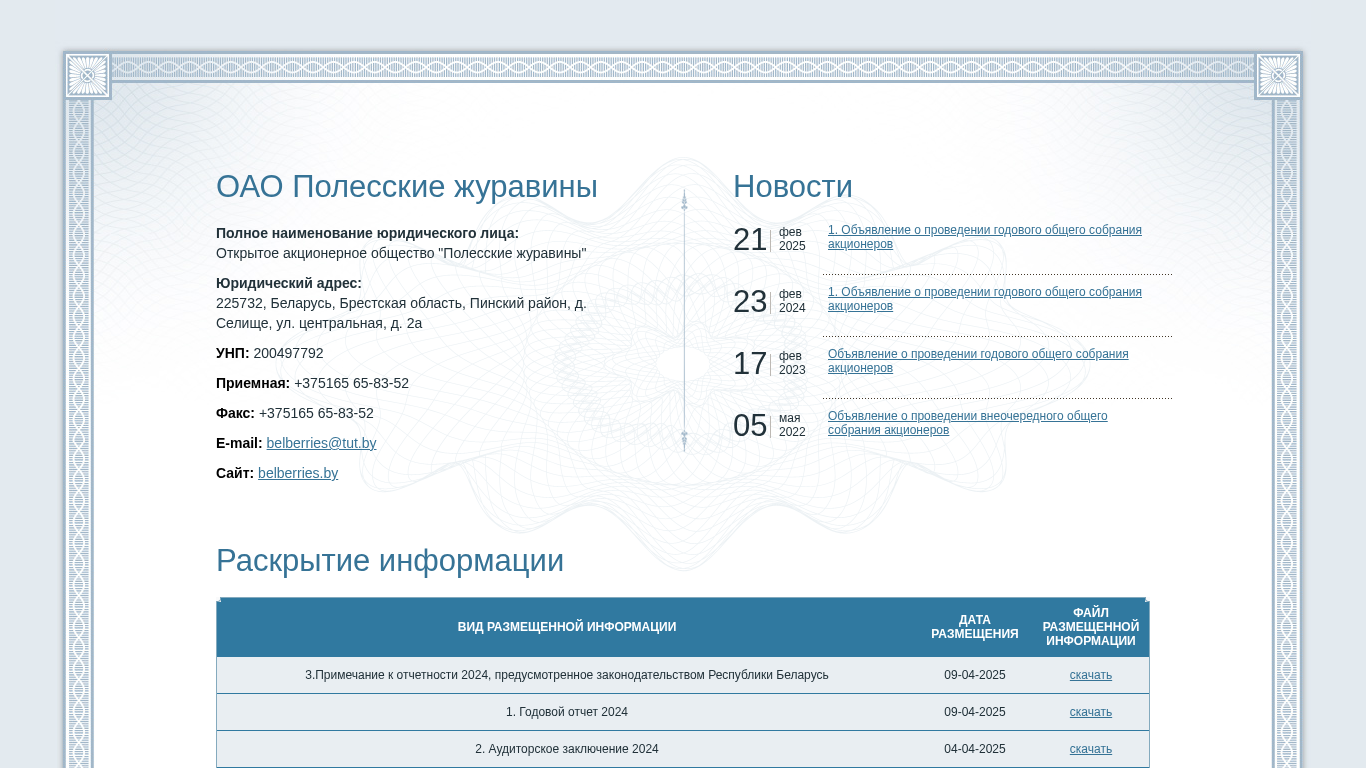Image resolution: width=1366 pixels, height=768 pixels.
Task: Click the 'ОАО Полесские журавины' heading
Action: coord(406,187)
